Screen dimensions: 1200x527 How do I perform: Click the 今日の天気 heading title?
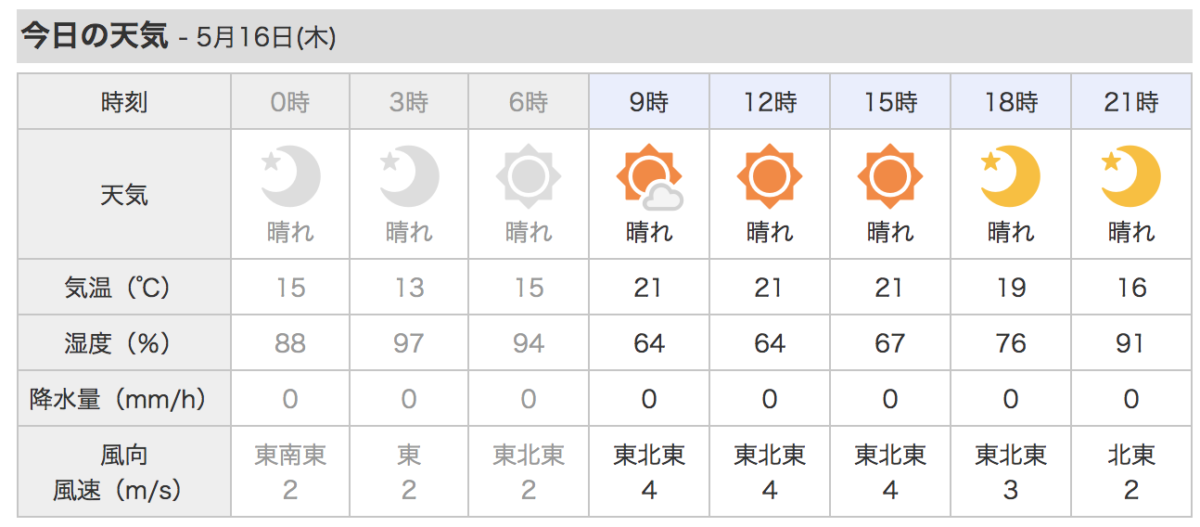click(x=95, y=37)
